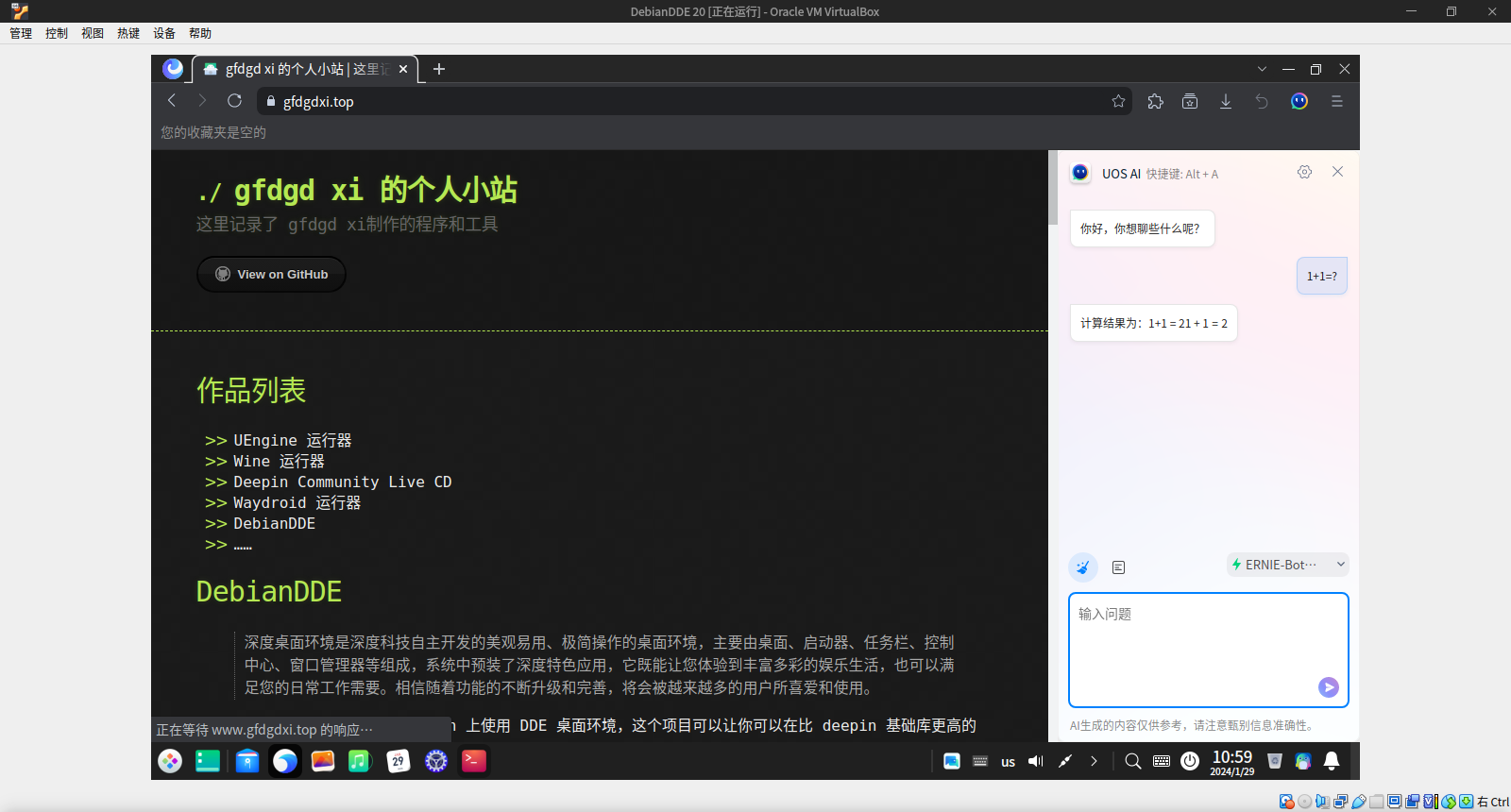1511x812 pixels.
Task: Open a new browser tab
Action: 438,69
